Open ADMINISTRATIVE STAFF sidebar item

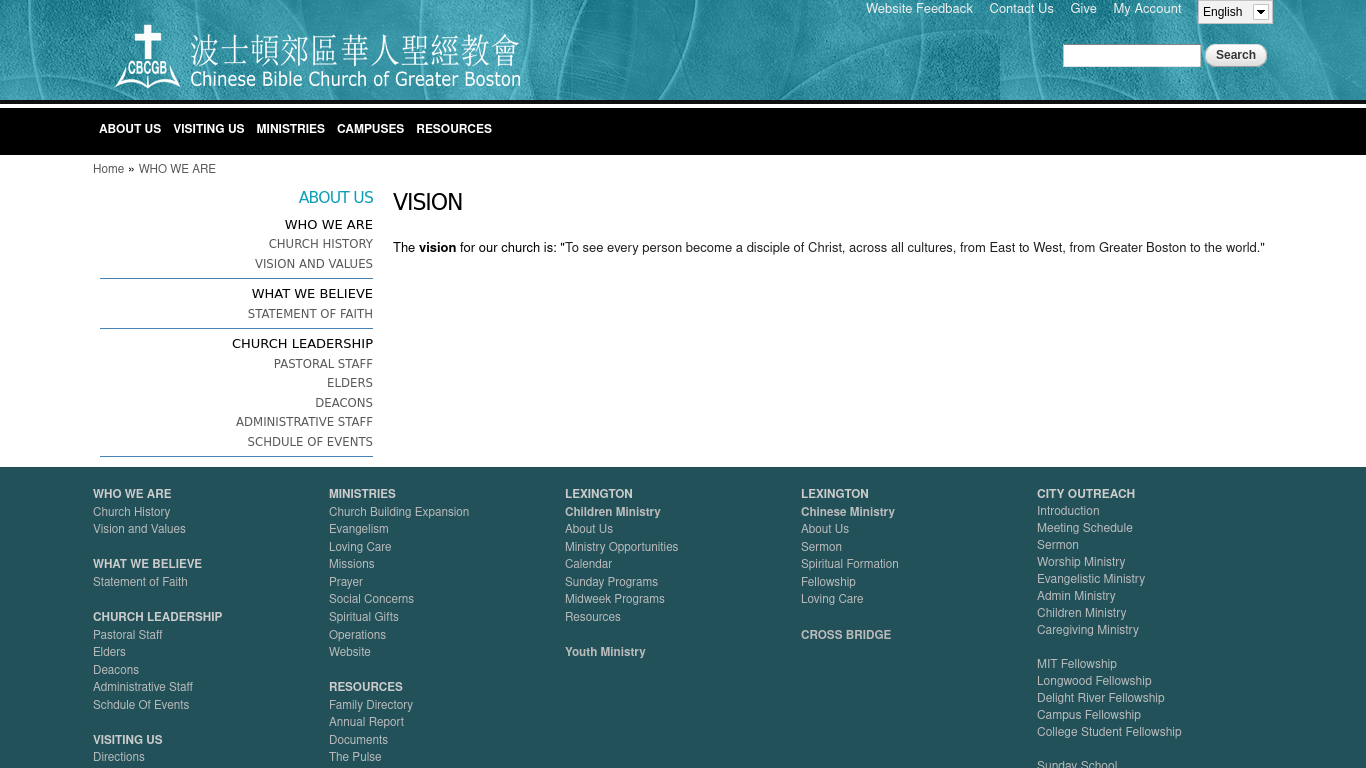pos(304,422)
